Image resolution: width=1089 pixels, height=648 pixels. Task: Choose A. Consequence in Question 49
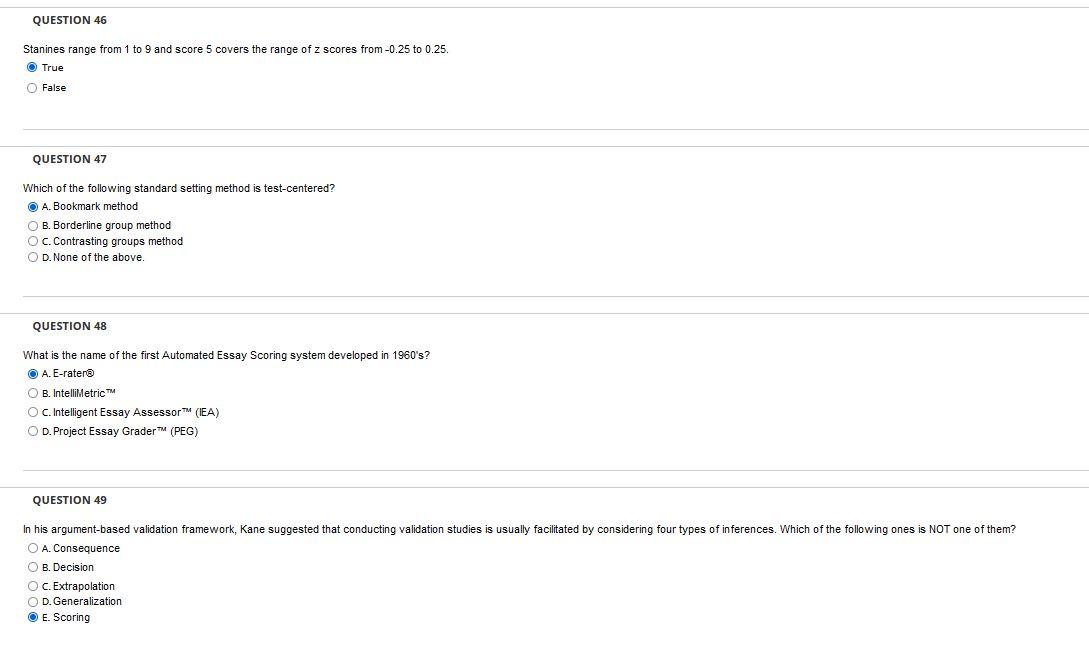tap(33, 548)
